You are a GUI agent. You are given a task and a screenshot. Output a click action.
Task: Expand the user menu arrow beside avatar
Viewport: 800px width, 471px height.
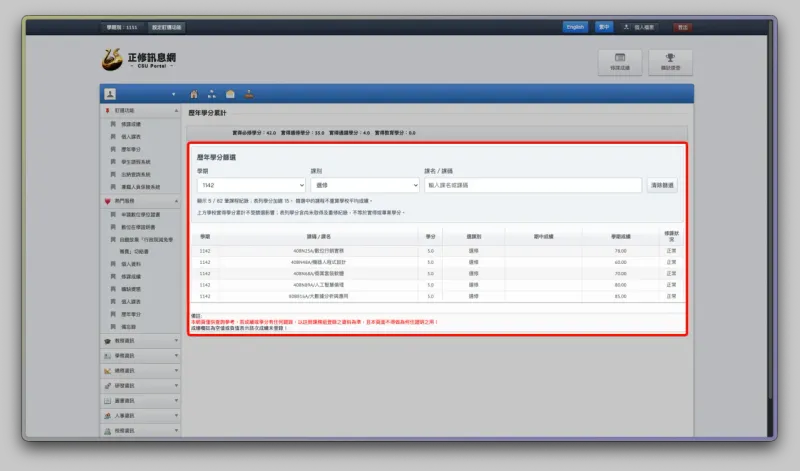click(173, 94)
